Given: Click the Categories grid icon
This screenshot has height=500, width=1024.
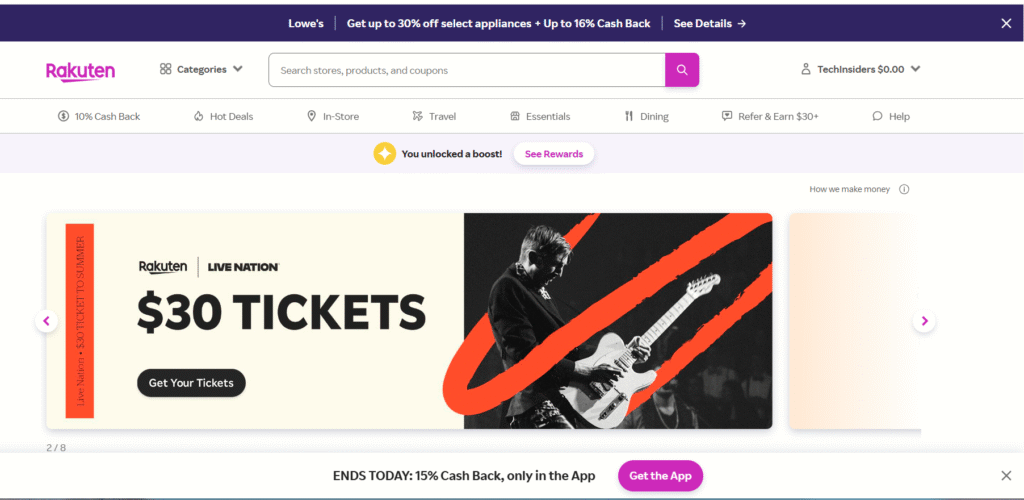Looking at the screenshot, I should point(166,70).
